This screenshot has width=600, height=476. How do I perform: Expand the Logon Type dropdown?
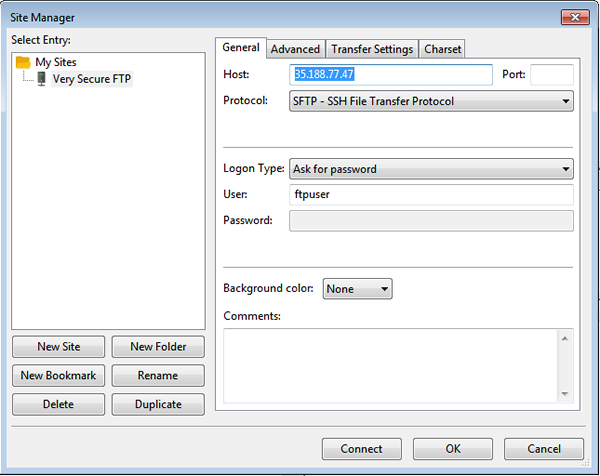pos(566,169)
